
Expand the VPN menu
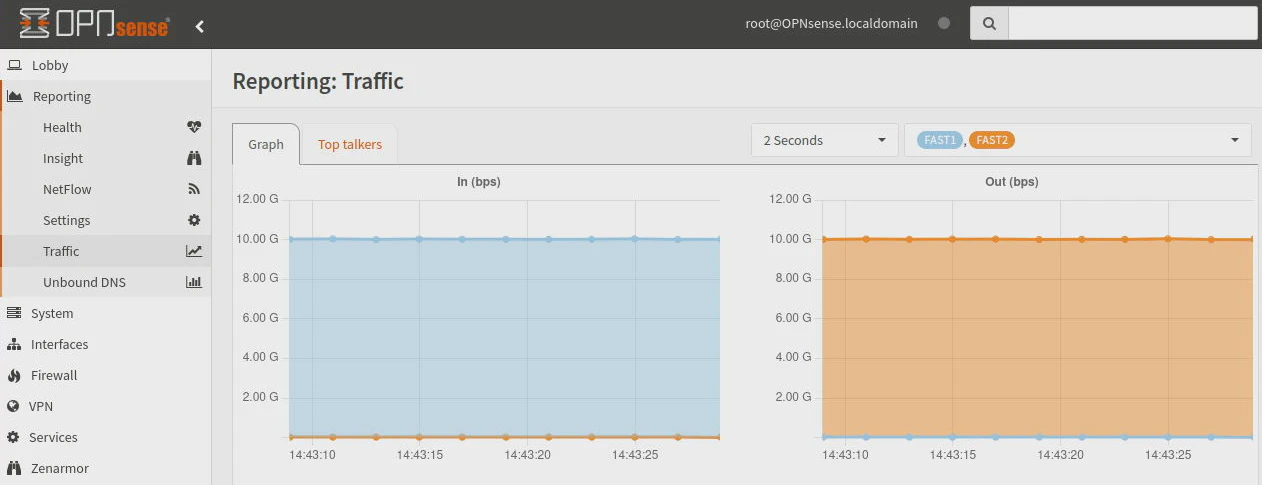tap(106, 406)
